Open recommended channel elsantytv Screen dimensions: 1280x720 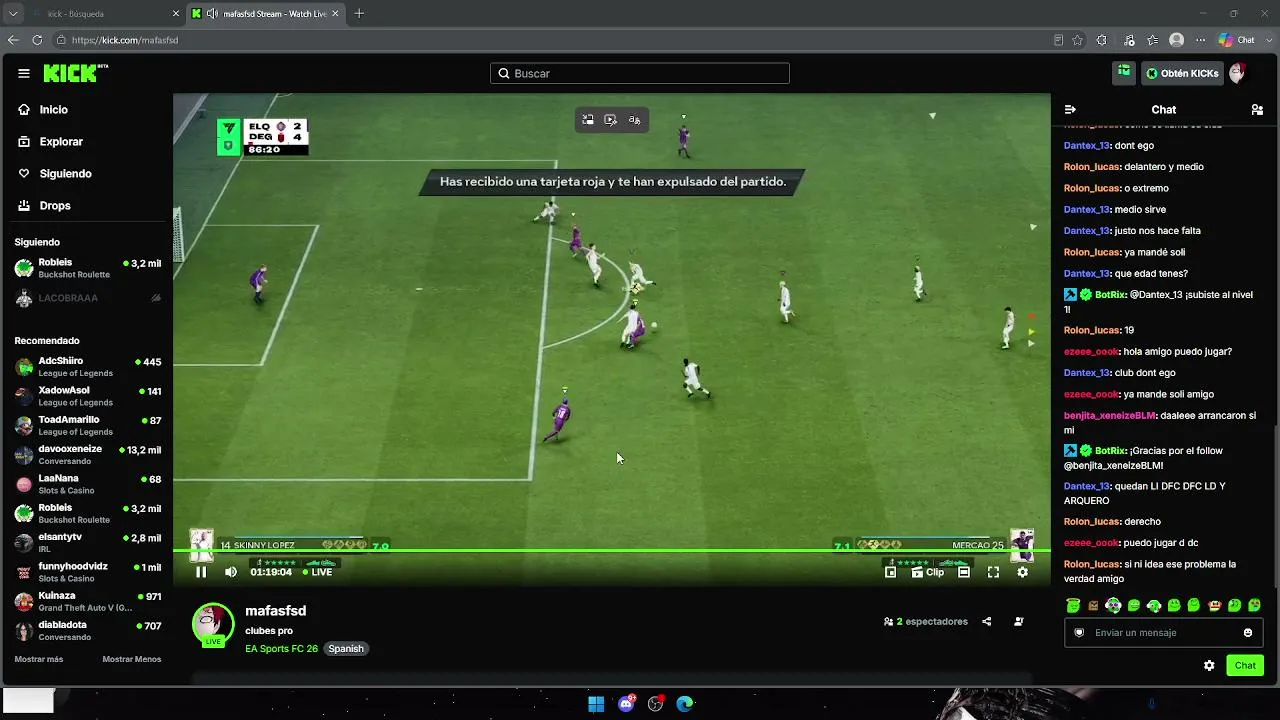click(x=87, y=543)
